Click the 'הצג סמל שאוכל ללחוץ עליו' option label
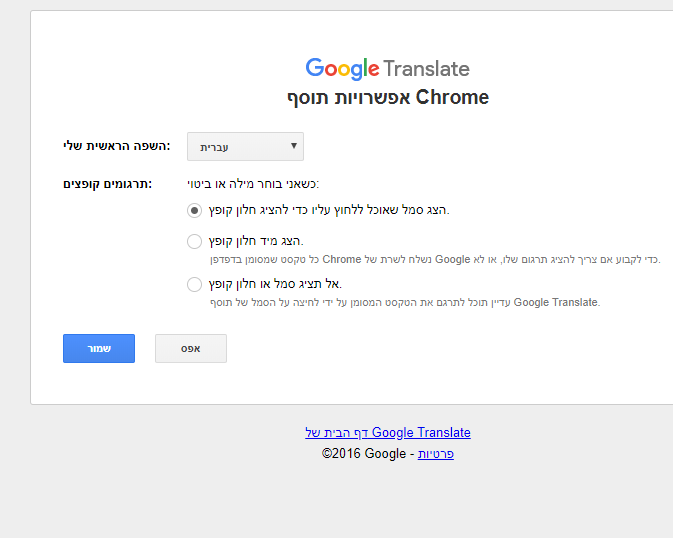Viewport: 673px width, 538px height. coord(329,210)
